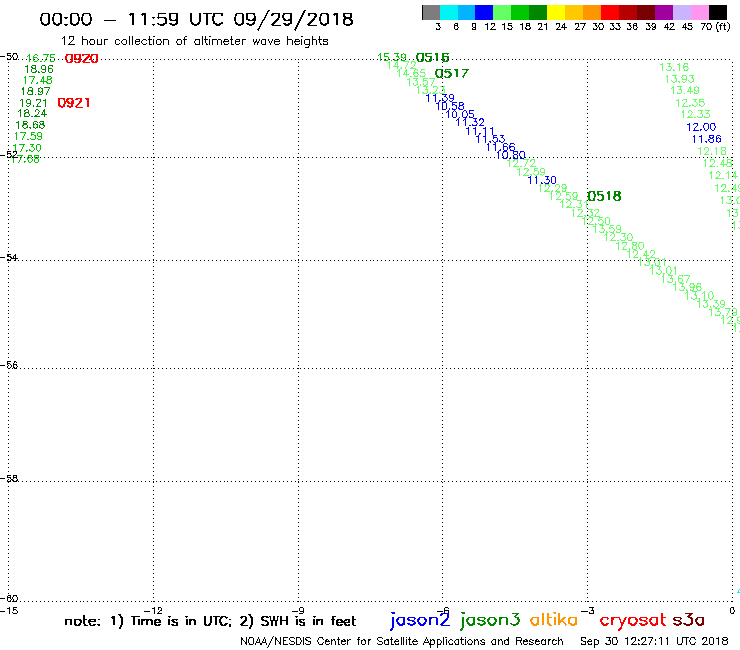740x650 pixels.
Task: Select the green 0516 time marker
Action: tap(432, 58)
